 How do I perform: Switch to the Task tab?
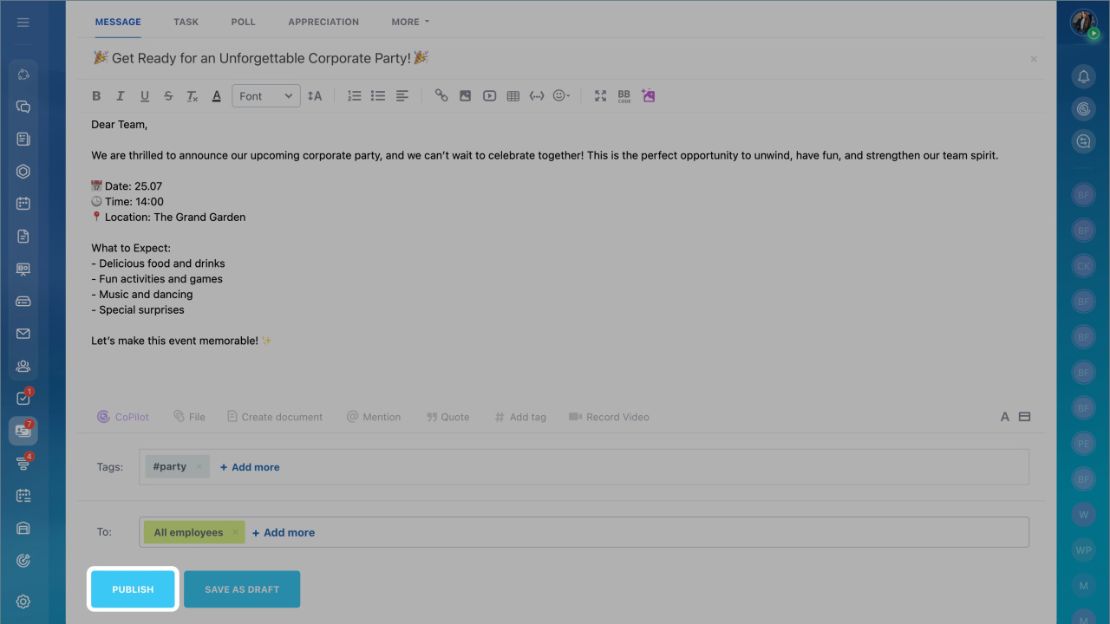(x=186, y=22)
